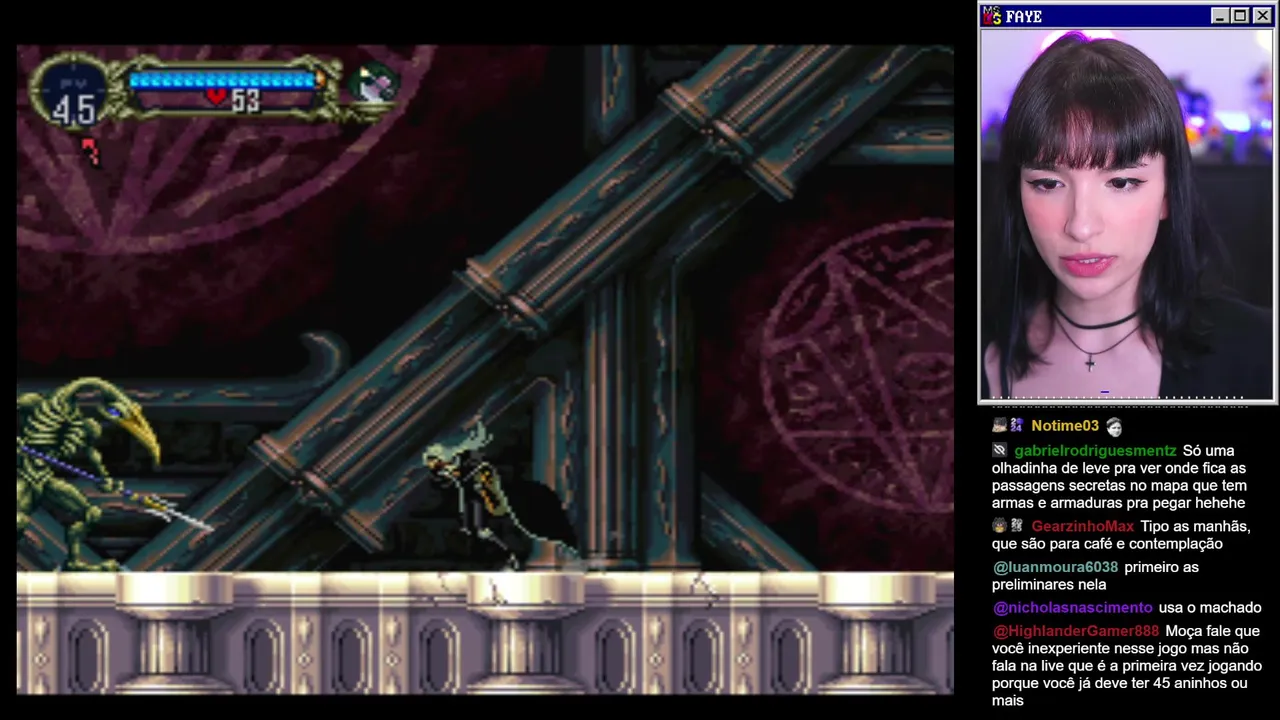Click the webcam video feed
The height and width of the screenshot is (720, 1280).
pyautogui.click(x=1127, y=214)
